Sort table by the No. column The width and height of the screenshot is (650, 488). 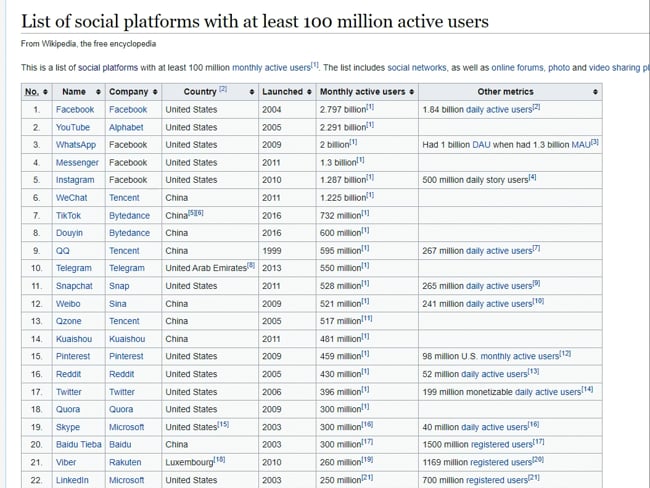pyautogui.click(x=36, y=92)
